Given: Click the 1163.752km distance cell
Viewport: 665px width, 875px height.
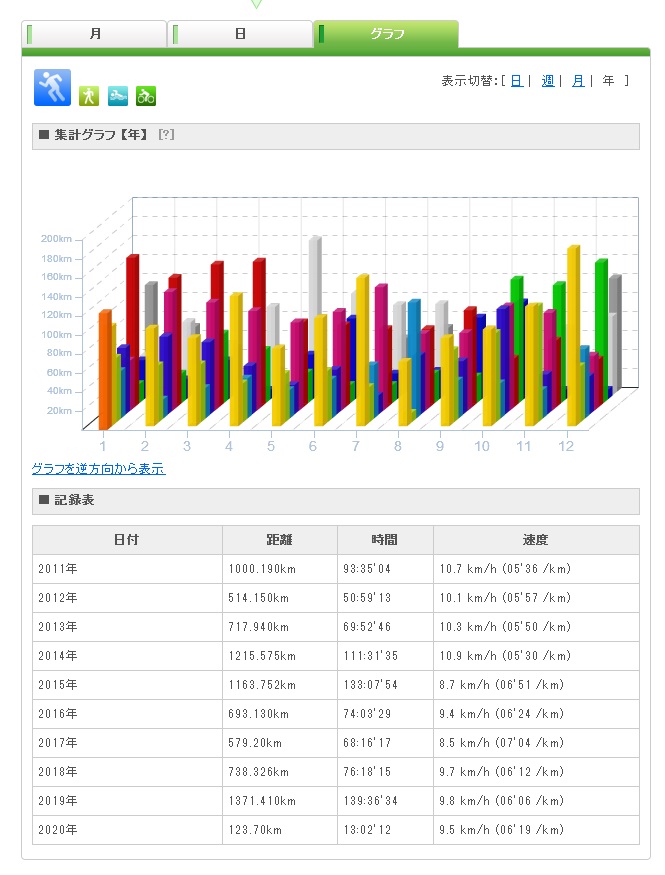Looking at the screenshot, I should point(280,685).
